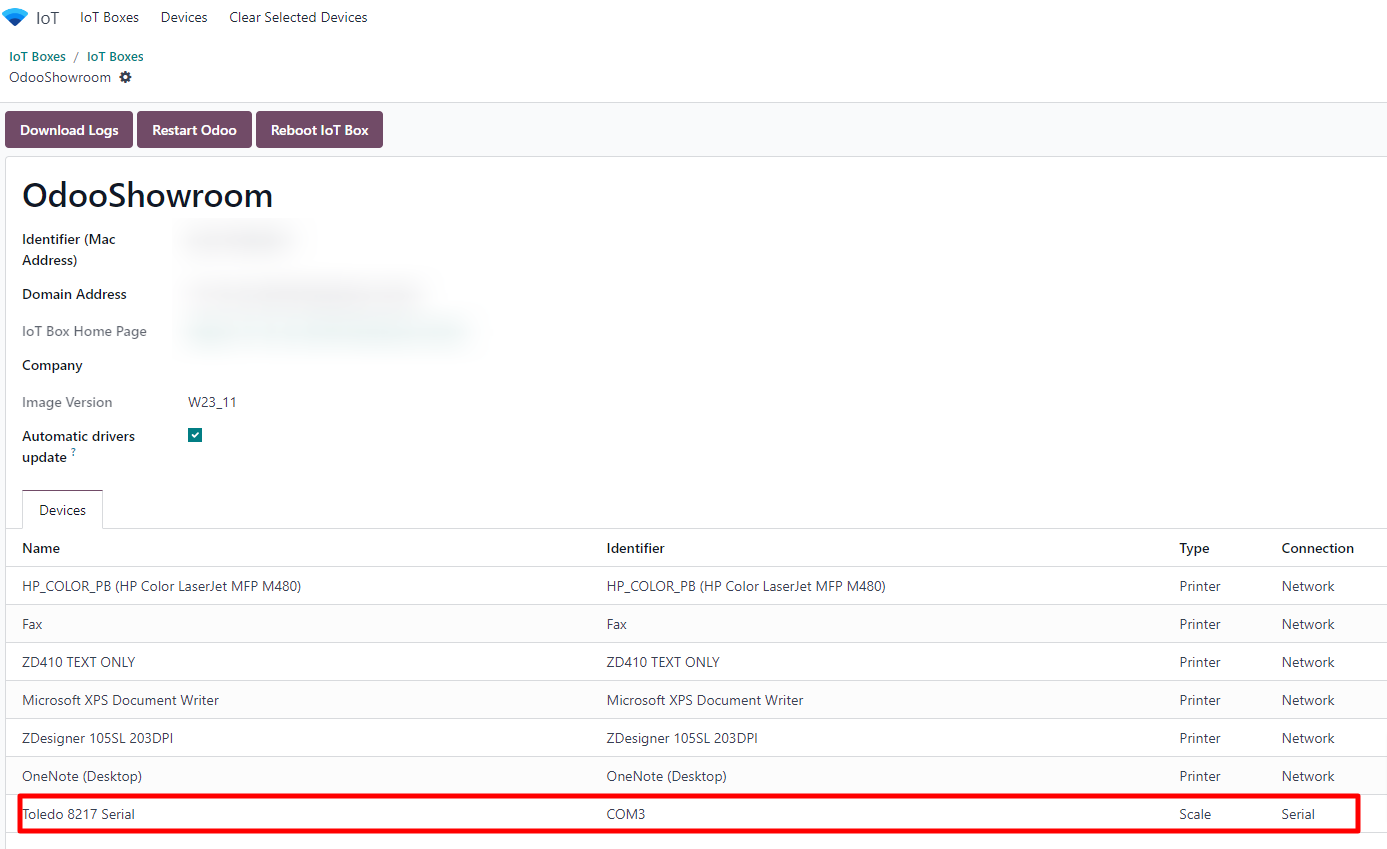Sort by the Connection column header

point(1317,548)
